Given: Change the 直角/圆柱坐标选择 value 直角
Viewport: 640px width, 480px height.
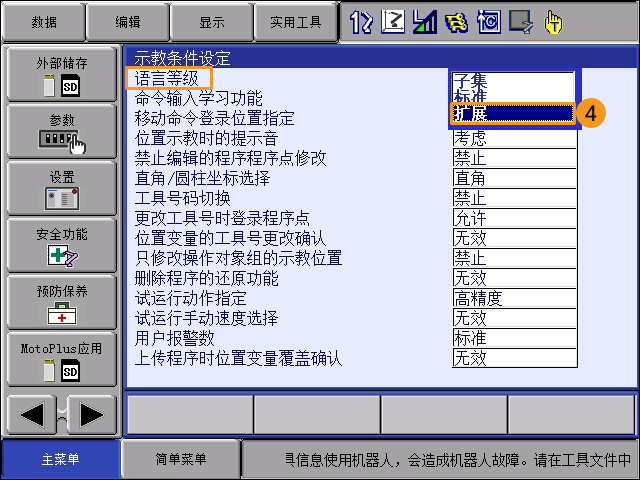Looking at the screenshot, I should (515, 178).
